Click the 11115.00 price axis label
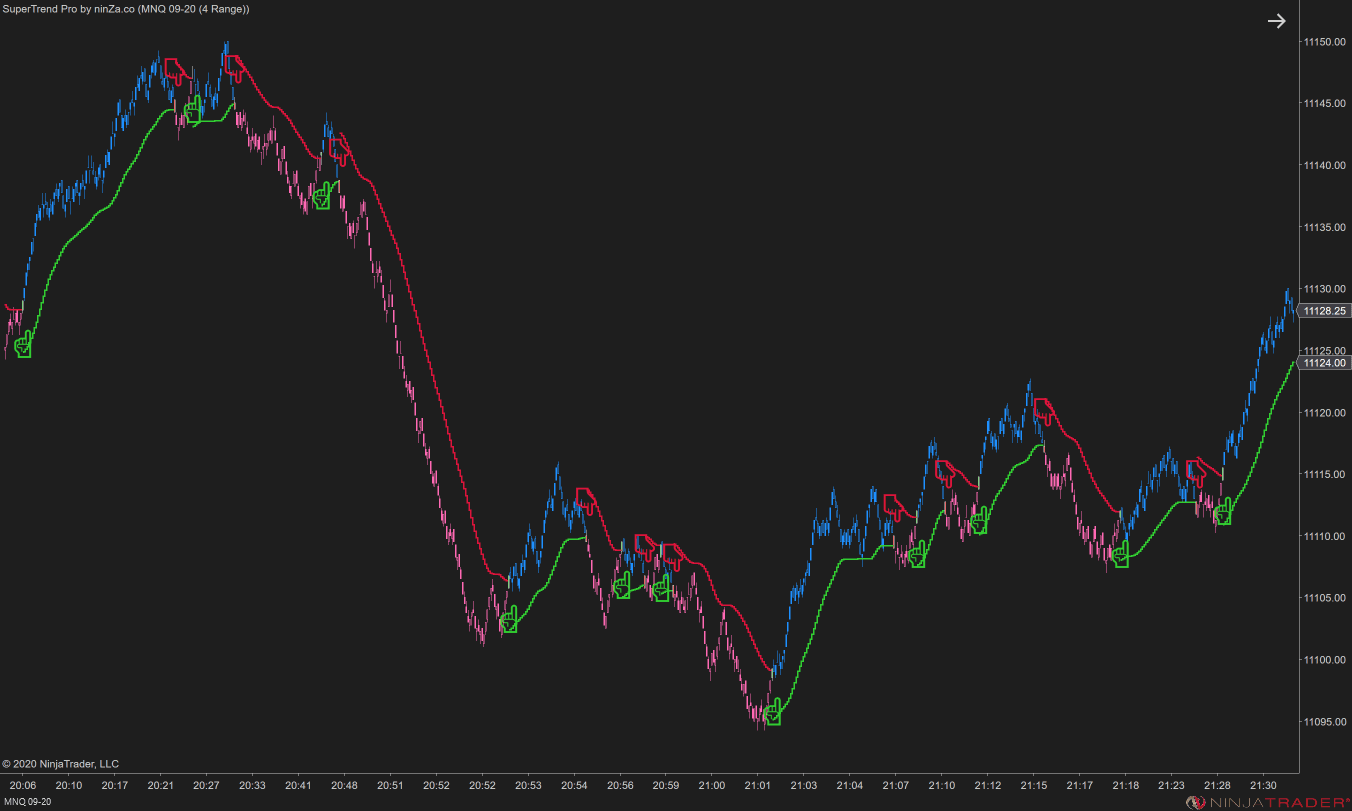Viewport: 1352px width, 811px height. [x=1324, y=474]
